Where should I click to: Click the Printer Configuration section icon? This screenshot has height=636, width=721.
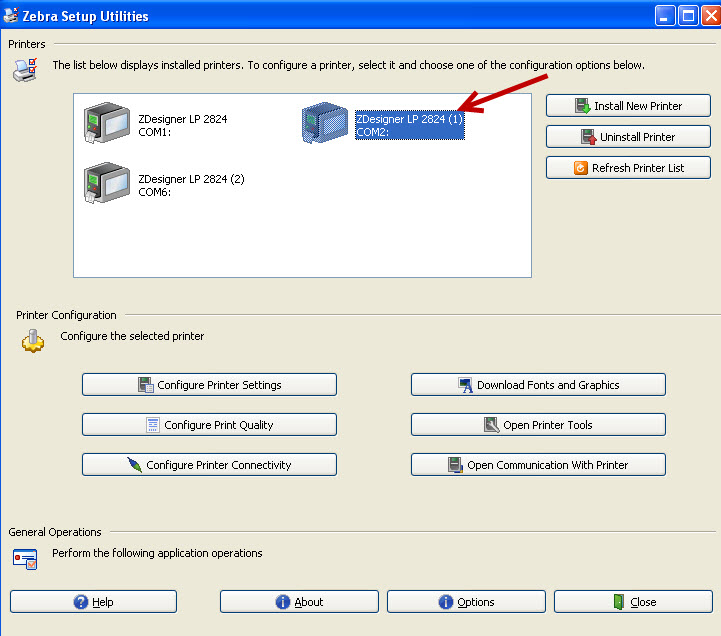click(x=33, y=340)
